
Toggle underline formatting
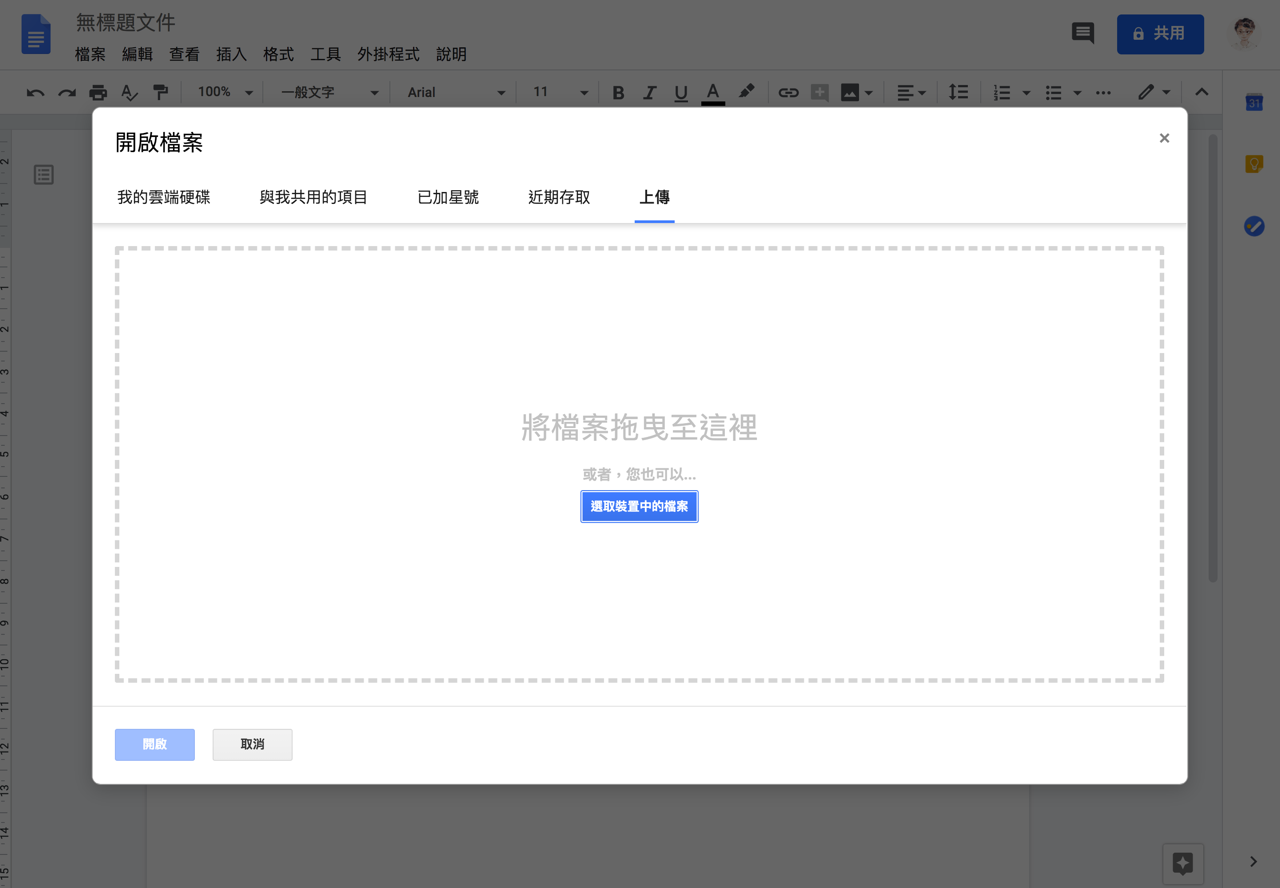(x=681, y=92)
